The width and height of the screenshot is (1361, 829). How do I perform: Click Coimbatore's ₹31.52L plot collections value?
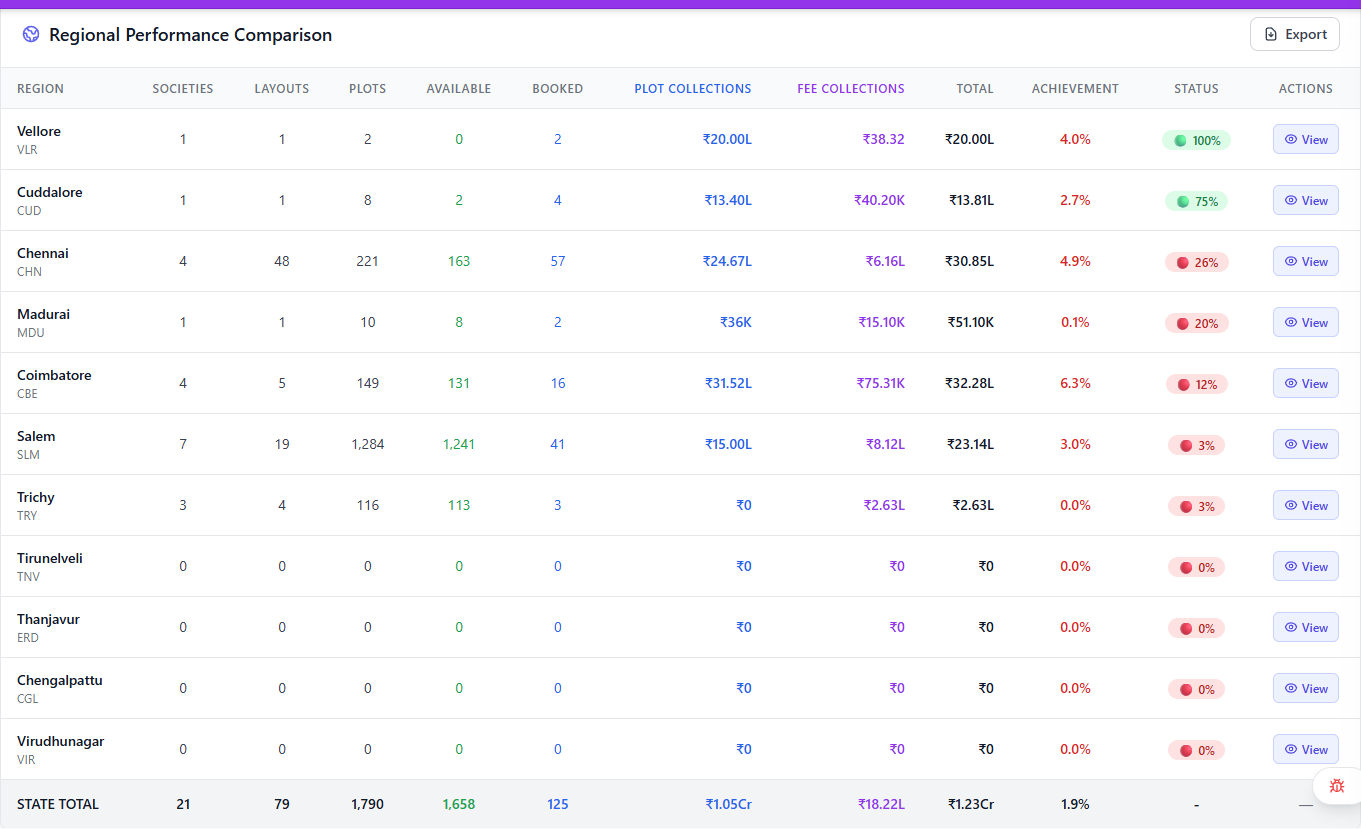727,384
